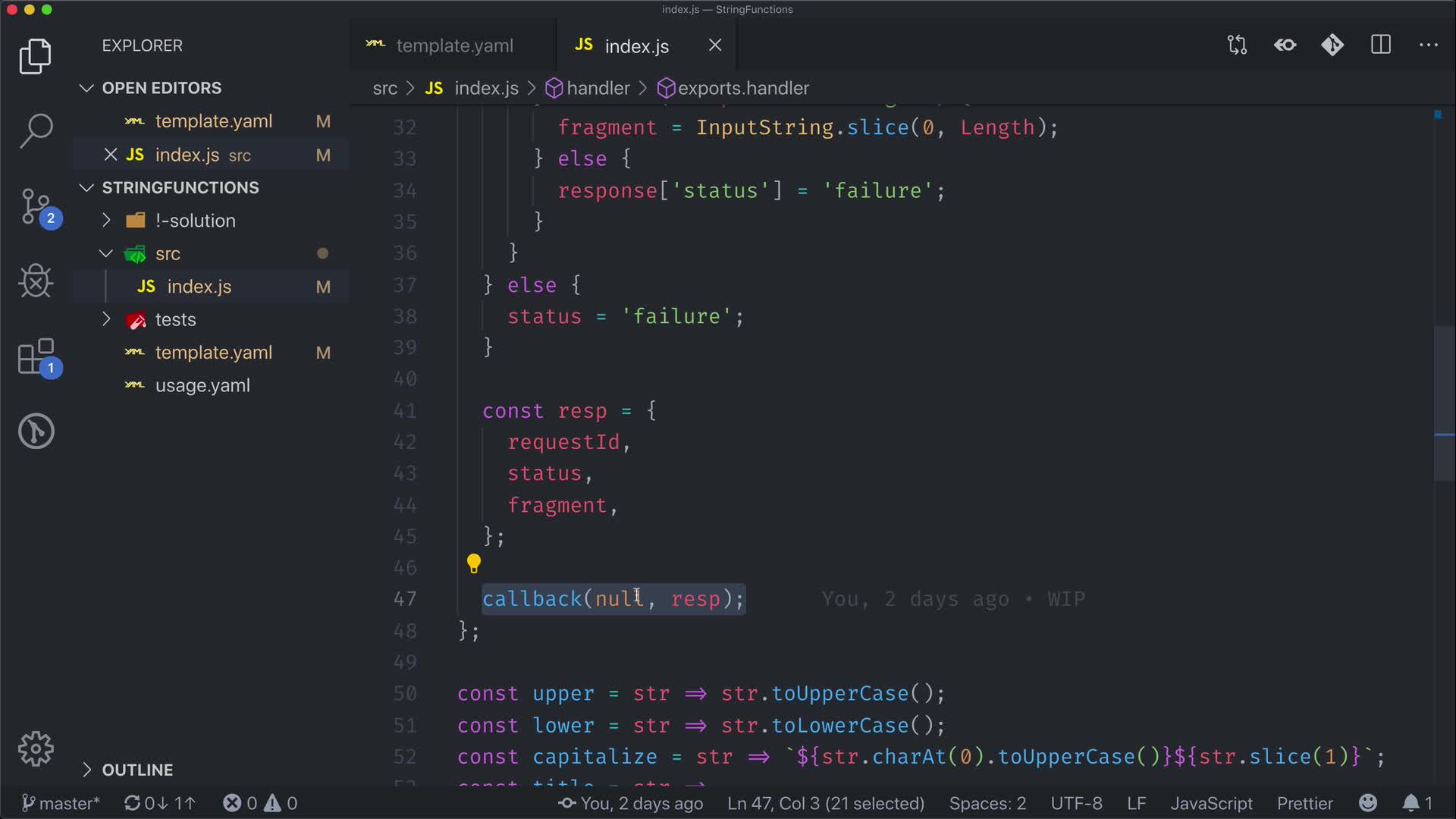Click the GitLens icon in activity bar

coord(36,431)
